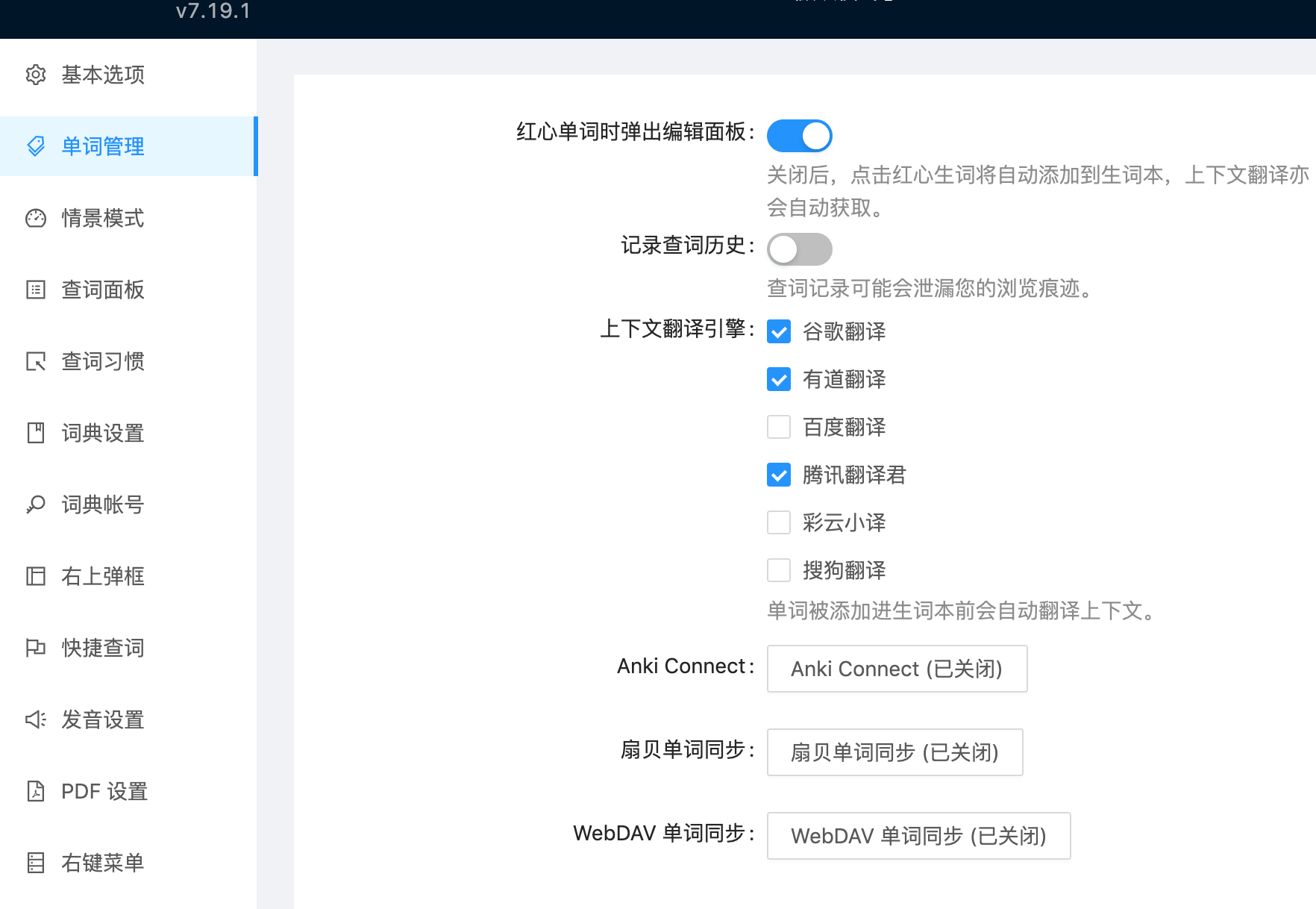Viewport: 1316px width, 909px height.
Task: Click the list icon beside 右键菜单
Action: coord(36,863)
